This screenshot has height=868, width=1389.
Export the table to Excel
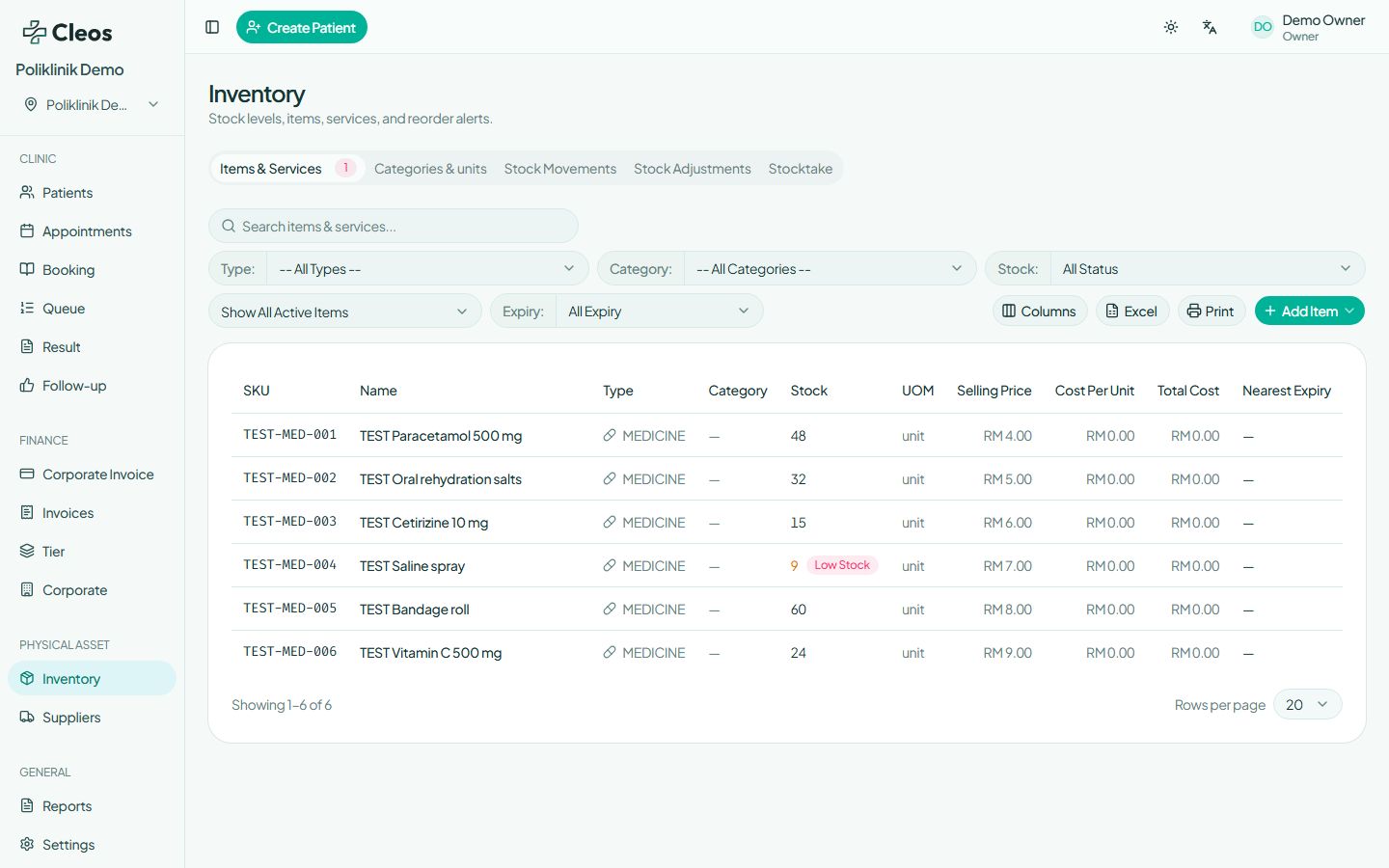1131,311
